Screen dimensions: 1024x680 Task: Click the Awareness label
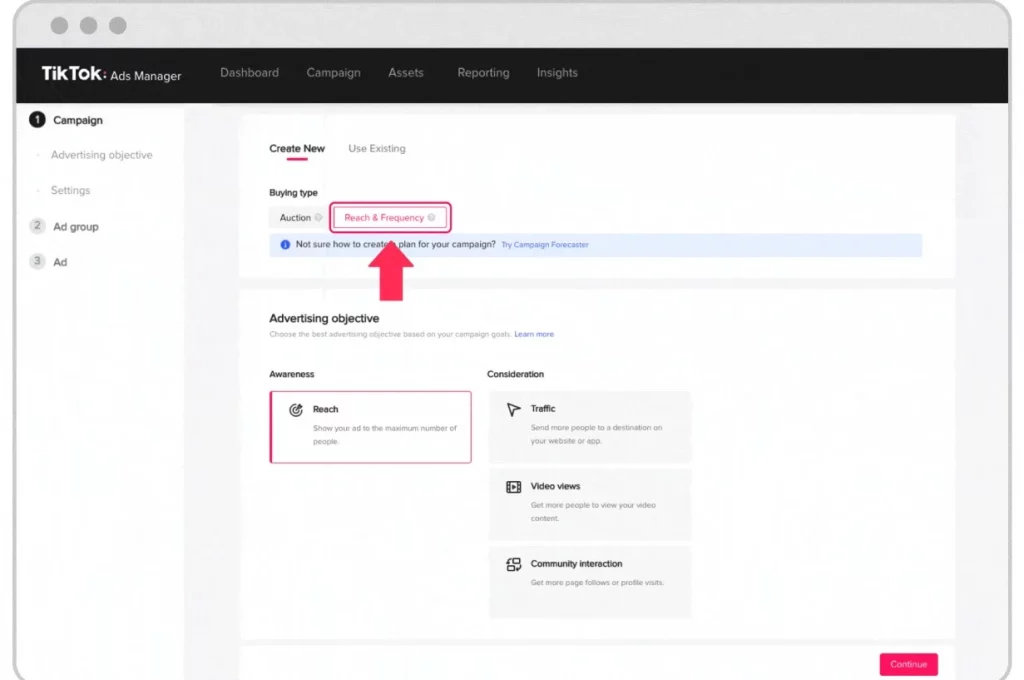[x=291, y=374]
